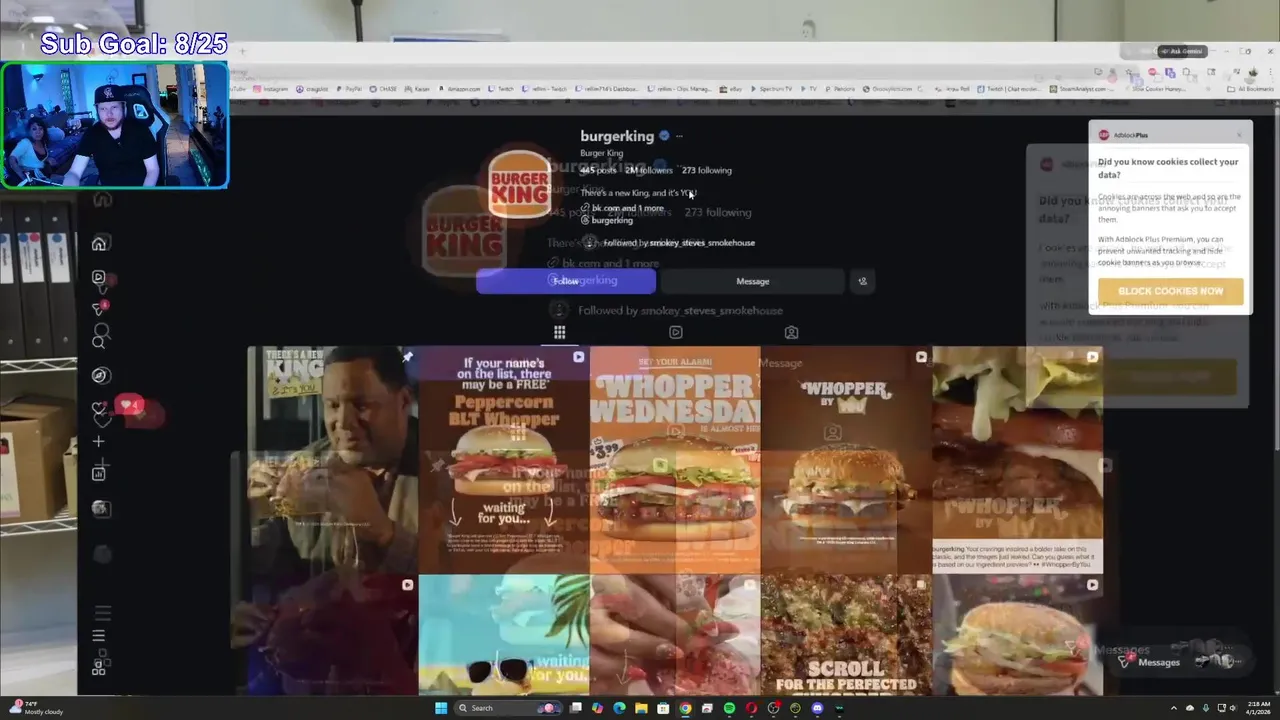Open the Dashboard chart icon in sidebar
Image resolution: width=1280 pixels, height=720 pixels.
coord(99,474)
